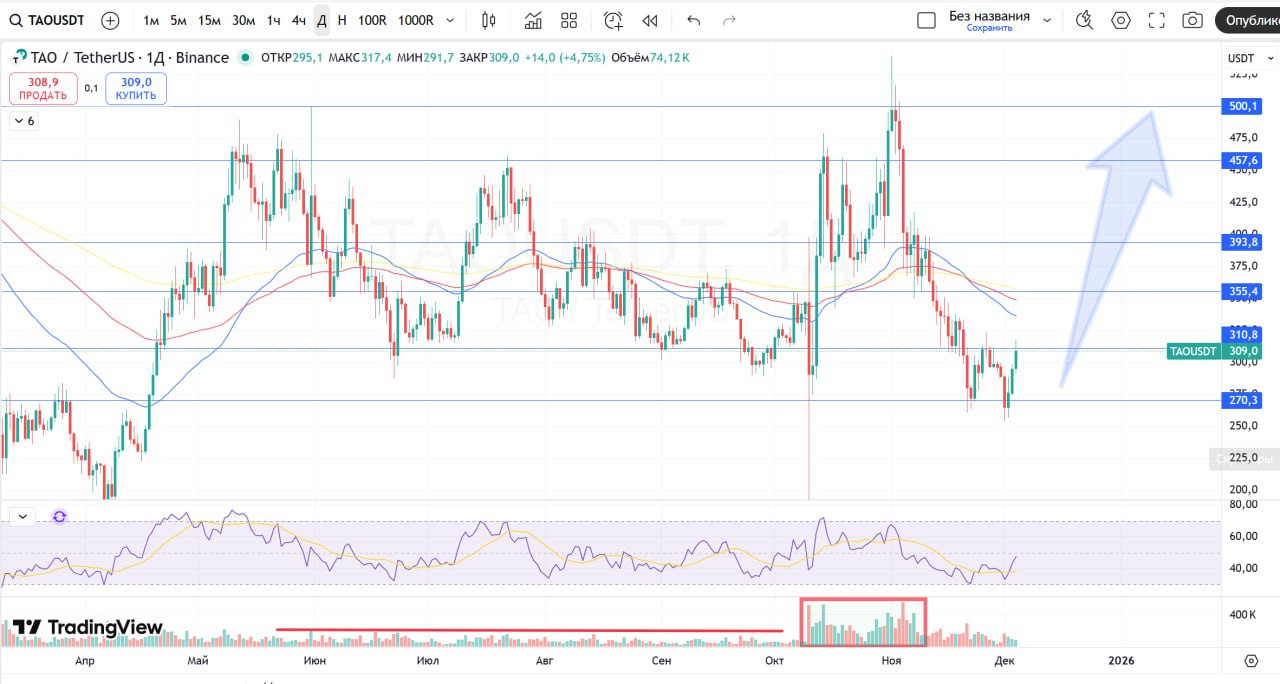Image resolution: width=1280 pixels, height=684 pixels.
Task: Expand the collapsed indicators legend showing 6
Action: [23, 121]
